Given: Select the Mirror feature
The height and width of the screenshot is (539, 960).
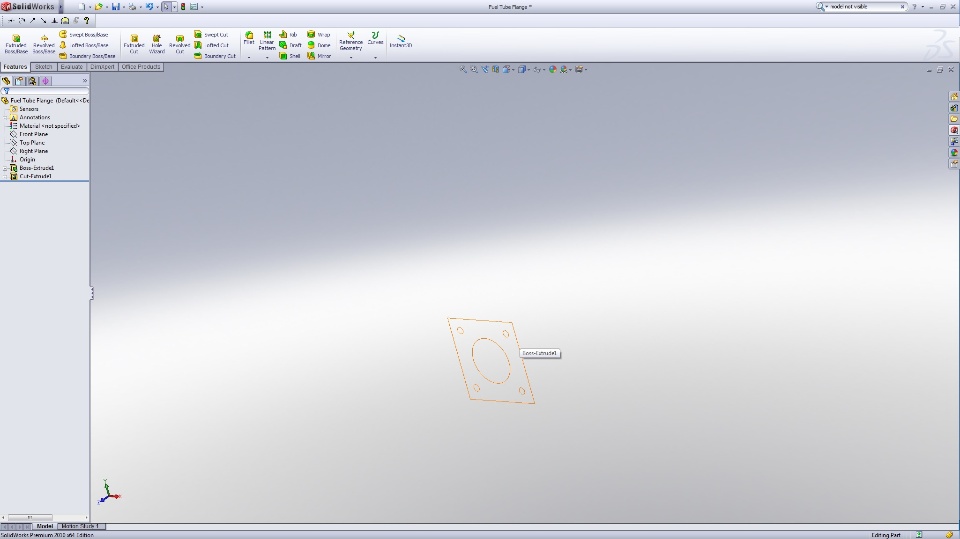Looking at the screenshot, I should [319, 56].
